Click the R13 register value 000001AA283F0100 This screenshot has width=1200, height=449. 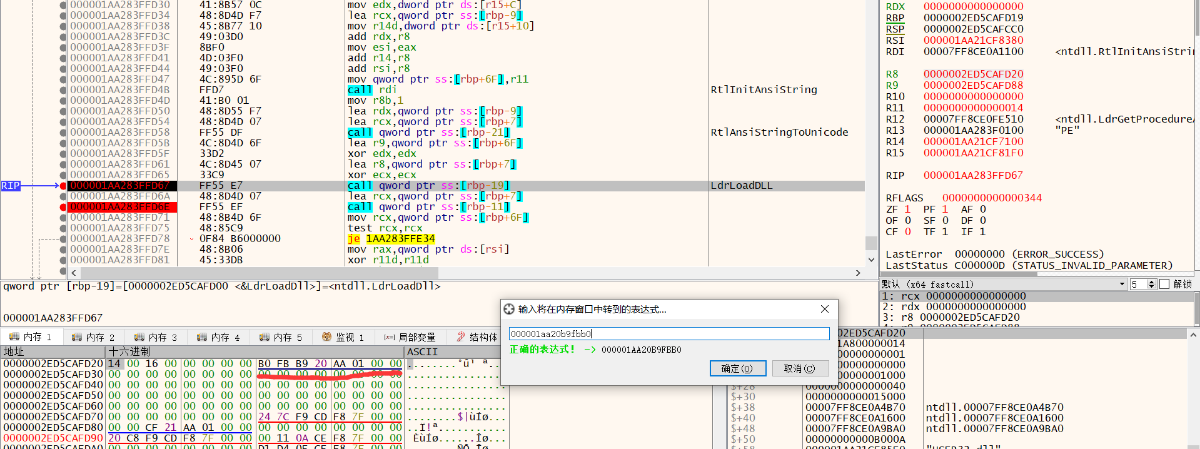point(975,130)
